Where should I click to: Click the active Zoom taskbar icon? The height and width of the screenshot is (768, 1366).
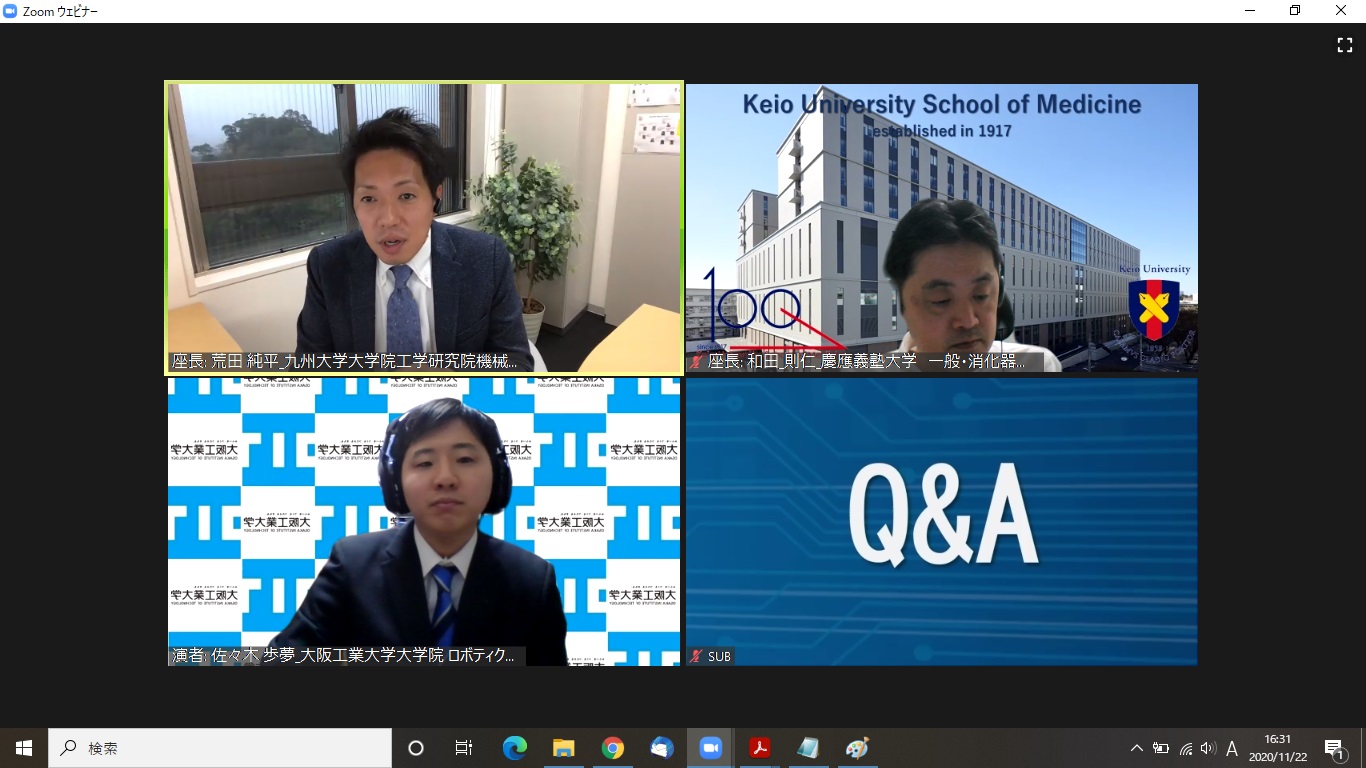[x=711, y=748]
